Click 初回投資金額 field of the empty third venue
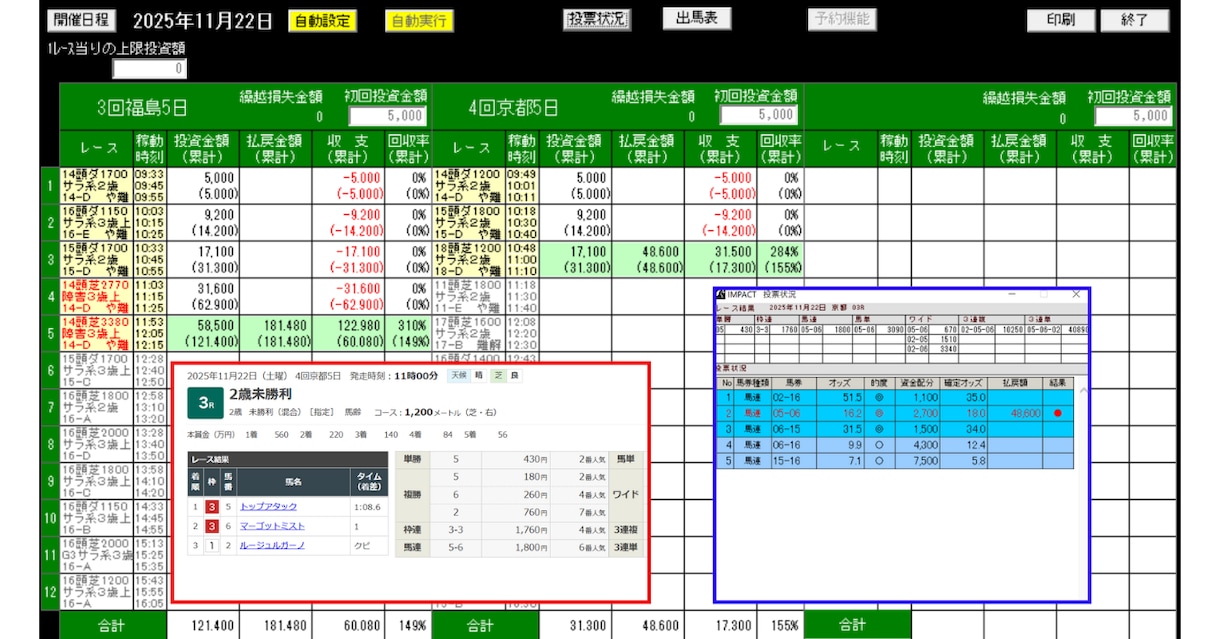The image size is (1220, 639). click(x=1135, y=115)
